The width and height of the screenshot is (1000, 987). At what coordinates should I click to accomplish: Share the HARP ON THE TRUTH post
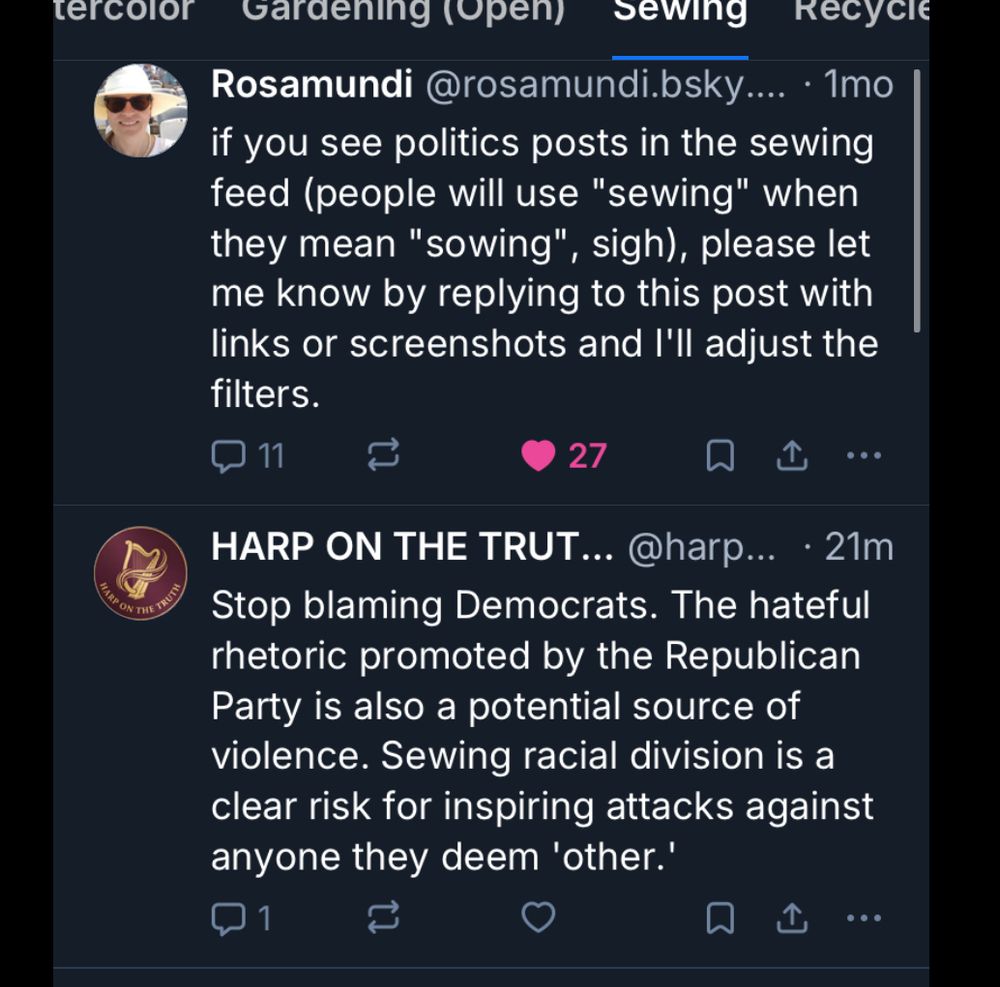pyautogui.click(x=792, y=917)
